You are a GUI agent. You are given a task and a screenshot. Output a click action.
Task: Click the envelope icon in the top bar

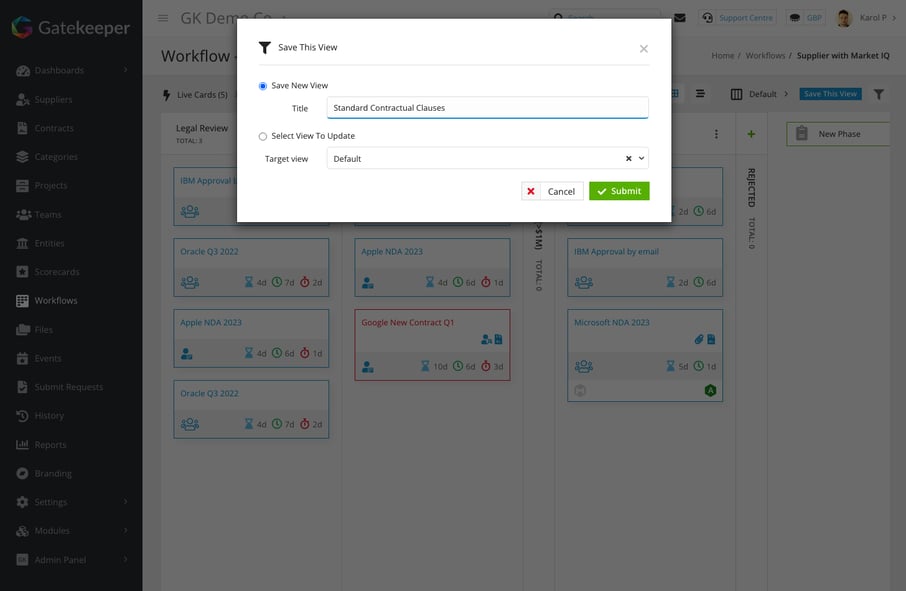point(680,17)
